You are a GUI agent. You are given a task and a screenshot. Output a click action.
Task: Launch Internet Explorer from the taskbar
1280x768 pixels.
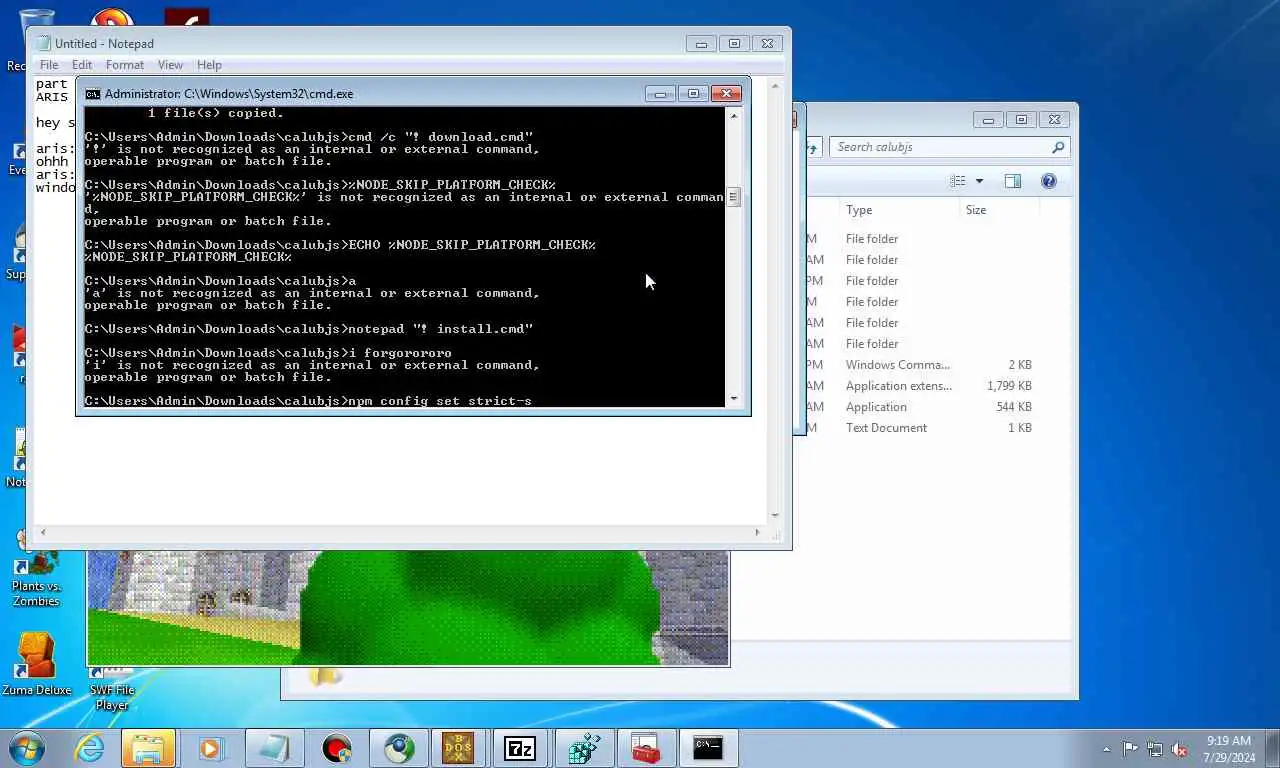pyautogui.click(x=90, y=748)
